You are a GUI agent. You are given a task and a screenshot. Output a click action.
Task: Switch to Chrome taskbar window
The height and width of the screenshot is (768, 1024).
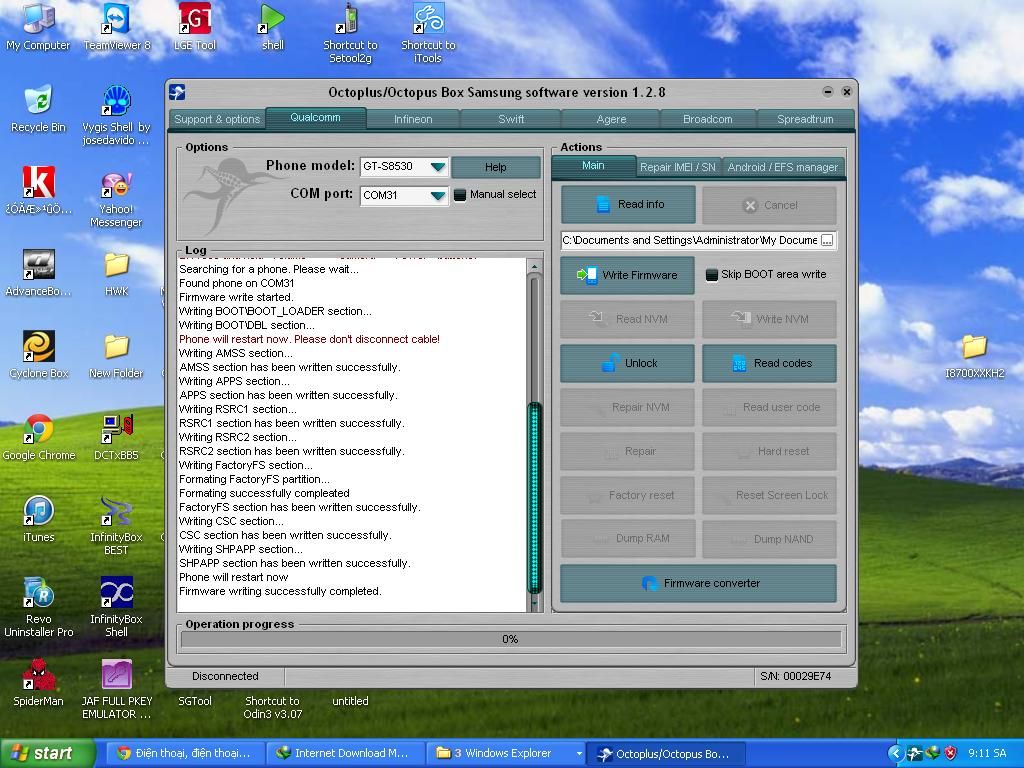tap(185, 754)
